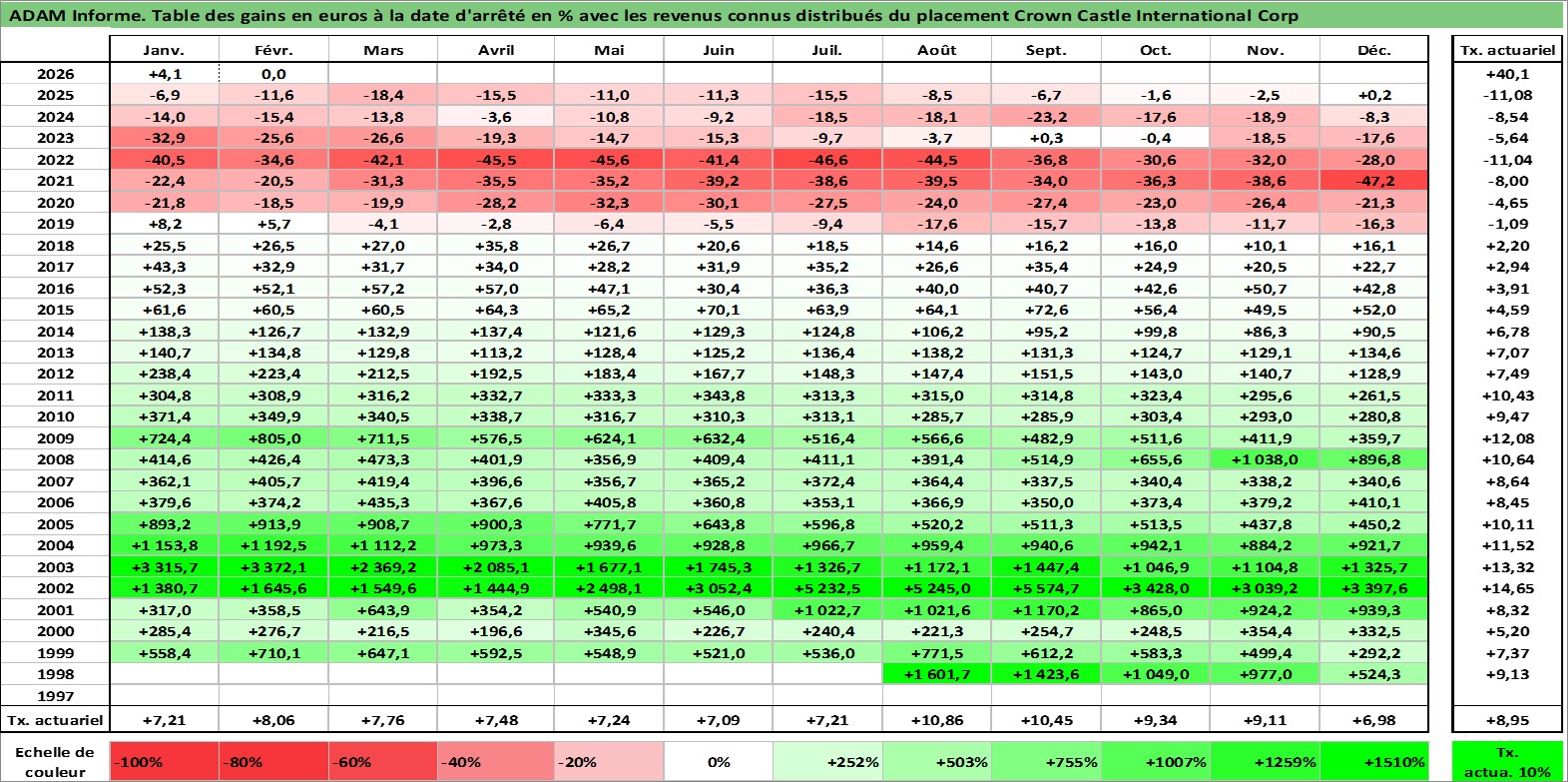Screen dimensions: 1568x782
Task: Click the 'Tx. actua. 10%' green box
Action: pyautogui.click(x=1507, y=762)
